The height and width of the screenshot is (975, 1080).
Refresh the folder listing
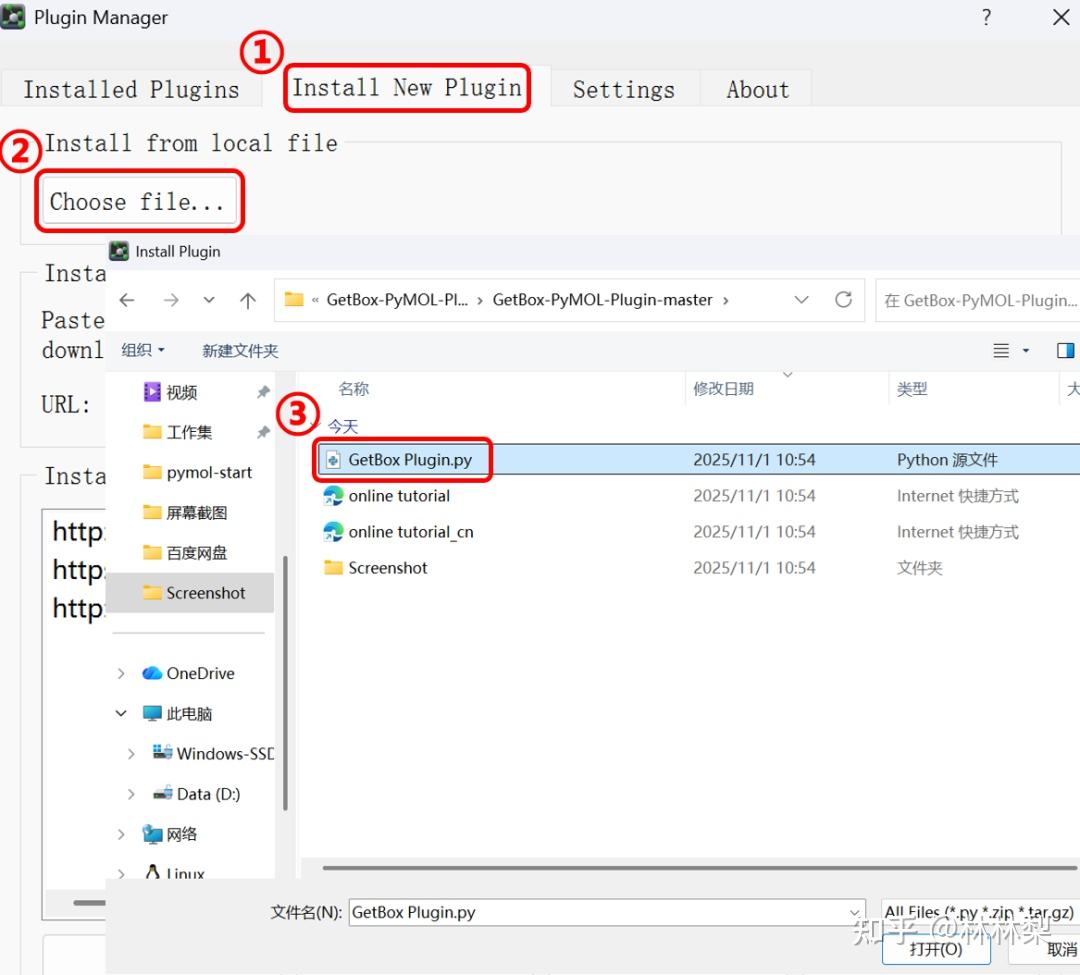click(843, 300)
